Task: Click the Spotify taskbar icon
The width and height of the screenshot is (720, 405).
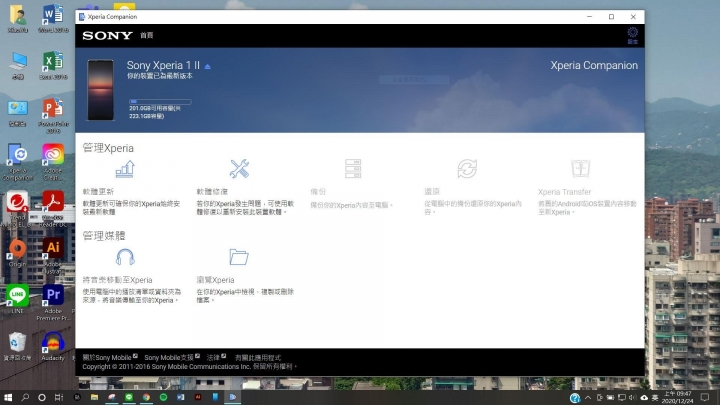Action: (x=163, y=397)
